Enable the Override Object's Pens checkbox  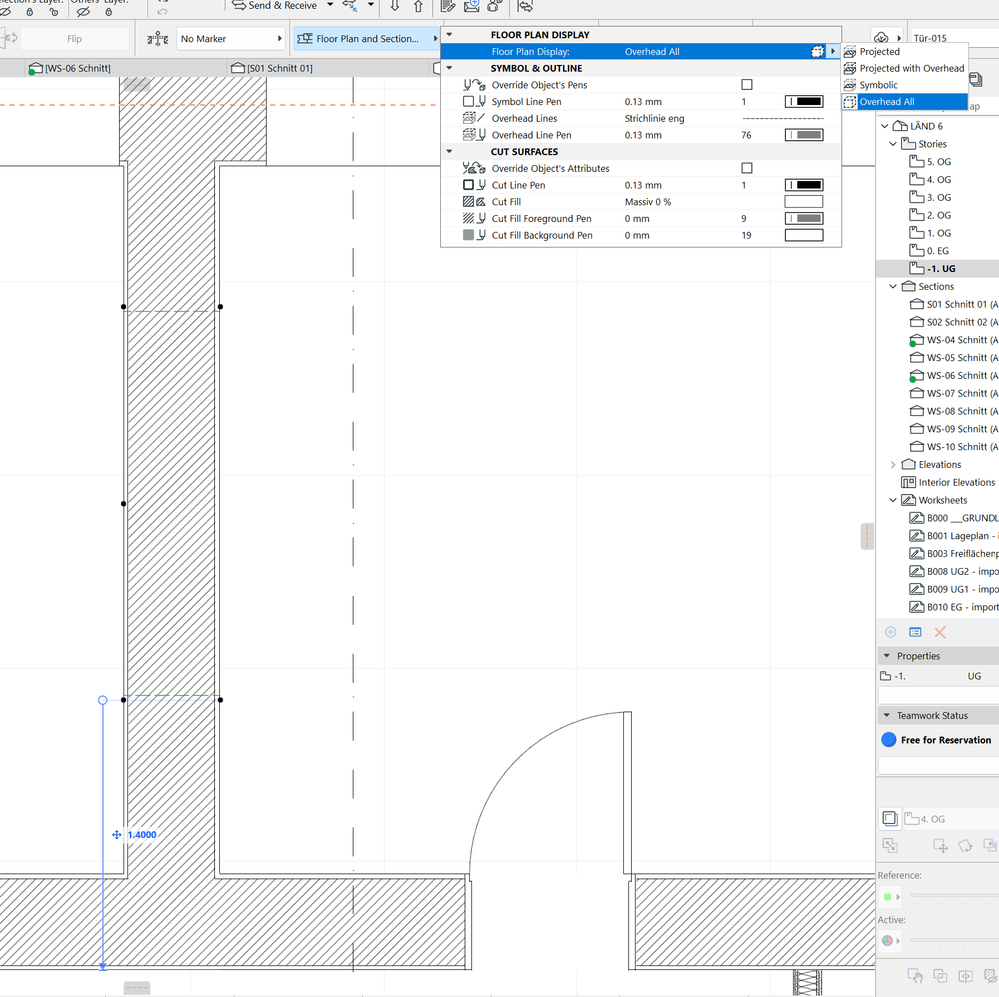(x=747, y=85)
